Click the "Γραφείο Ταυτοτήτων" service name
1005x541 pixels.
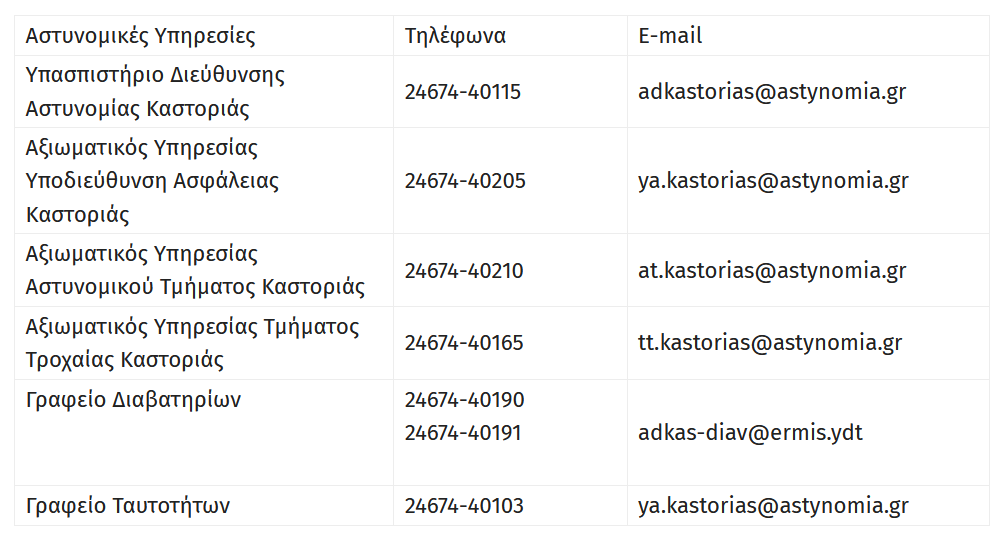tap(128, 506)
